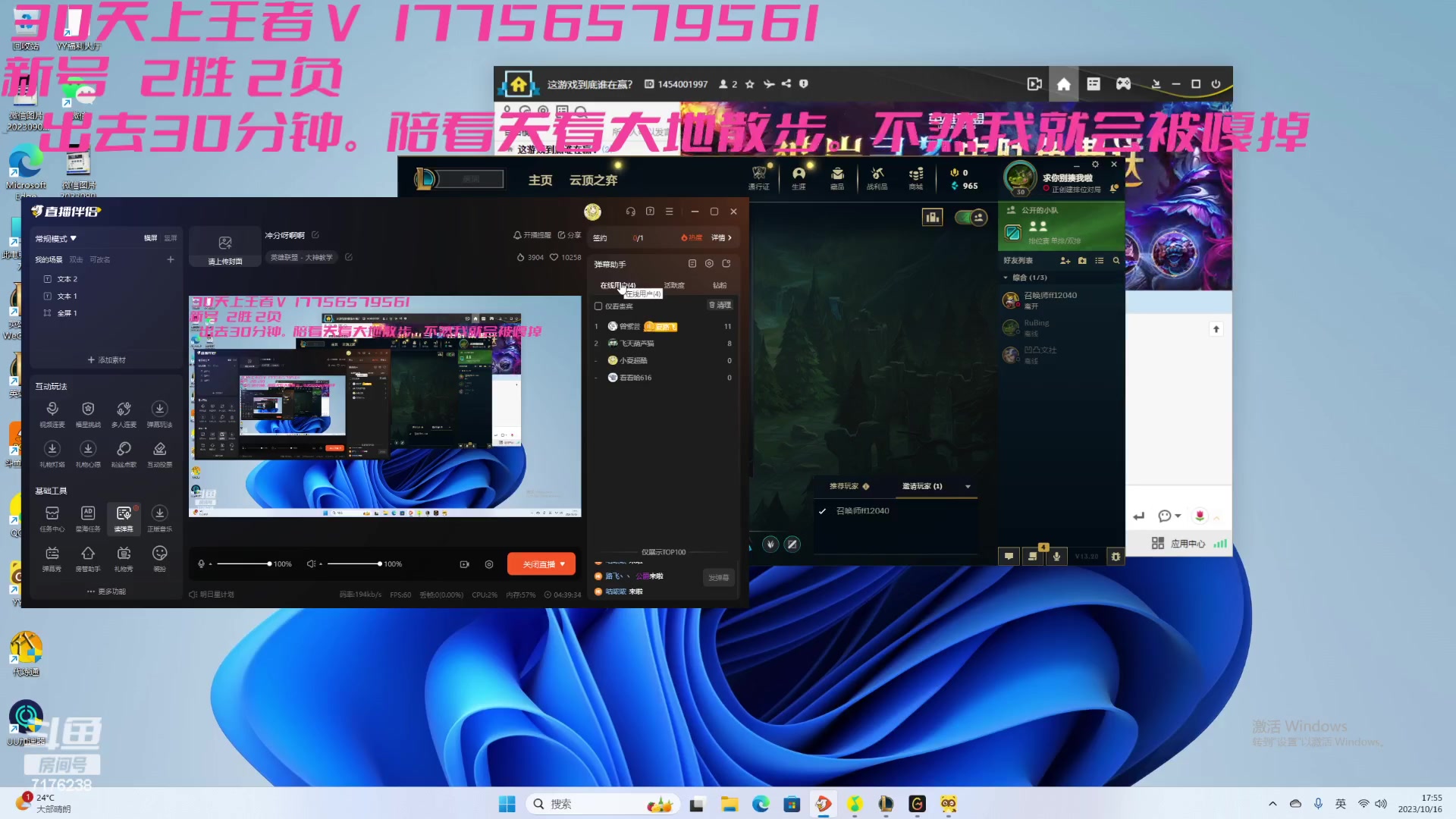Open 读弹幕 read-danmaku tool
The width and height of the screenshot is (1456, 819).
[124, 519]
